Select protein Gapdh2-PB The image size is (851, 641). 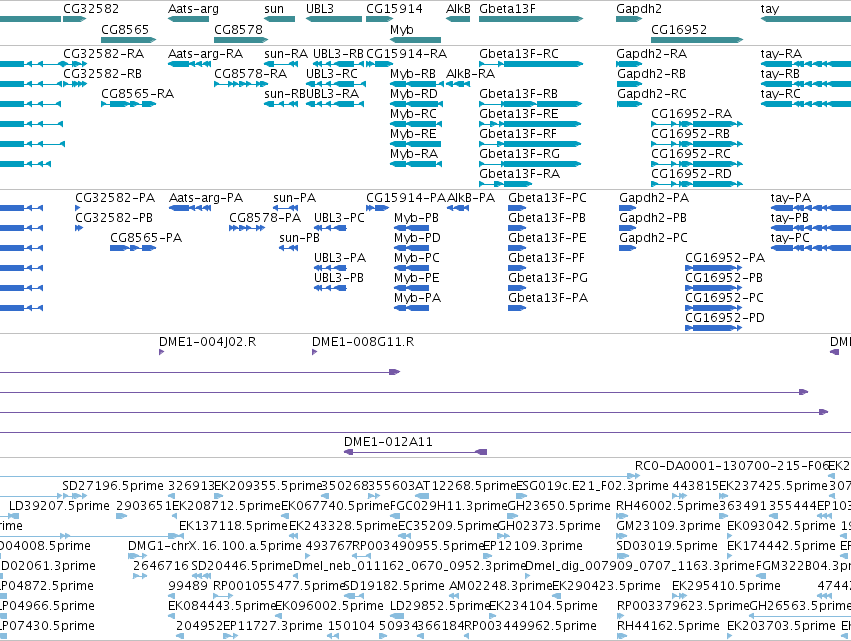click(627, 228)
